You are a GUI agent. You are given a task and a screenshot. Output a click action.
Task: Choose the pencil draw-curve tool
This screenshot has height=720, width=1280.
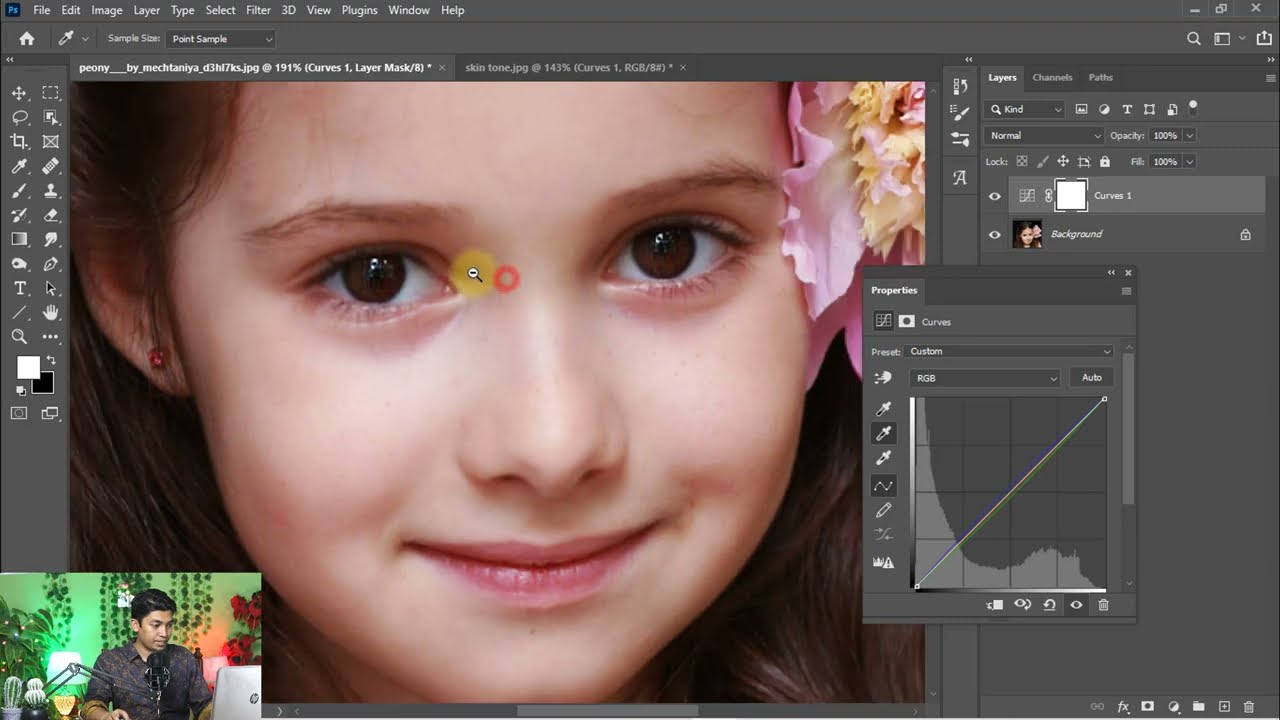click(x=884, y=511)
